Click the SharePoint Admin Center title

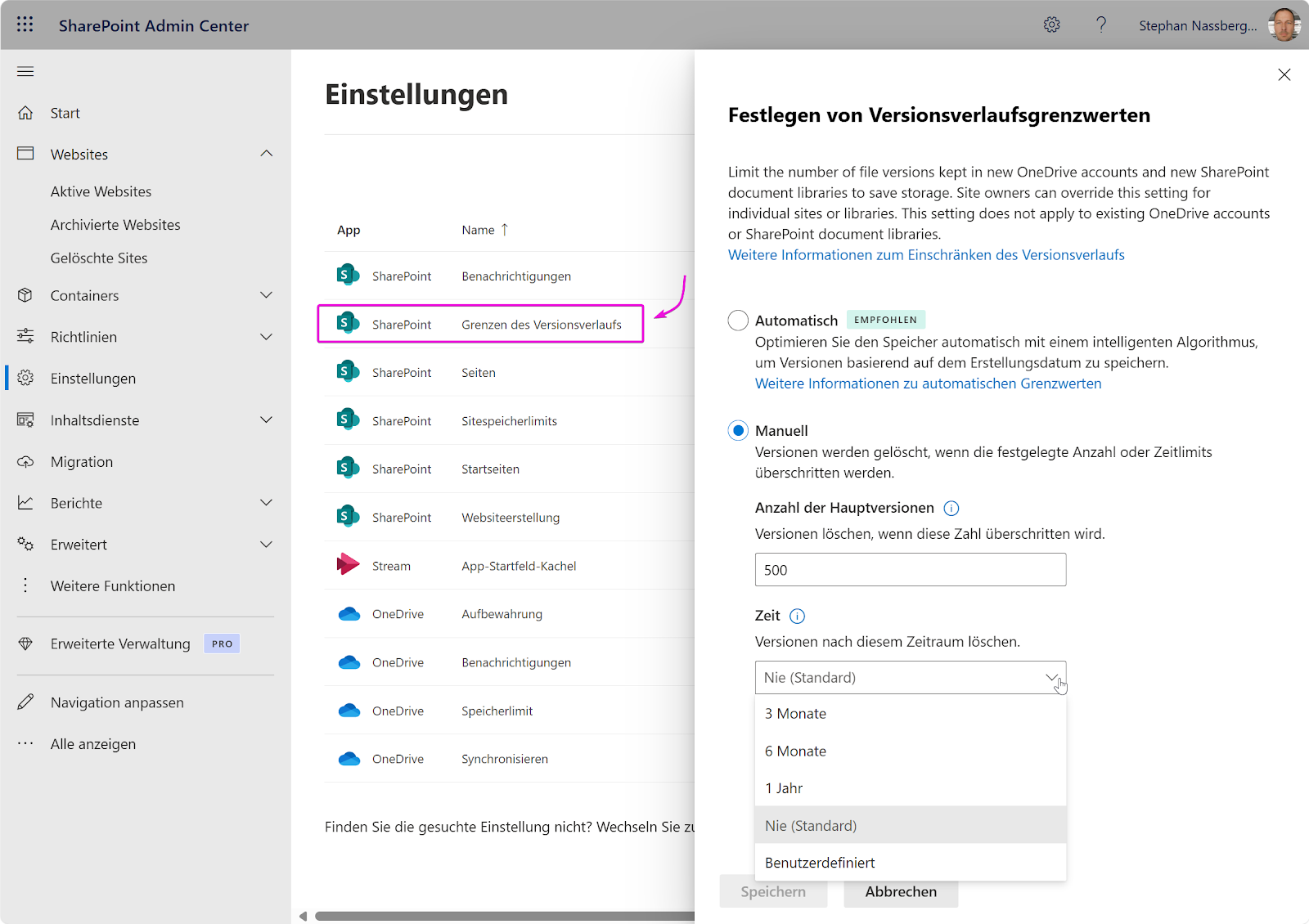[154, 25]
